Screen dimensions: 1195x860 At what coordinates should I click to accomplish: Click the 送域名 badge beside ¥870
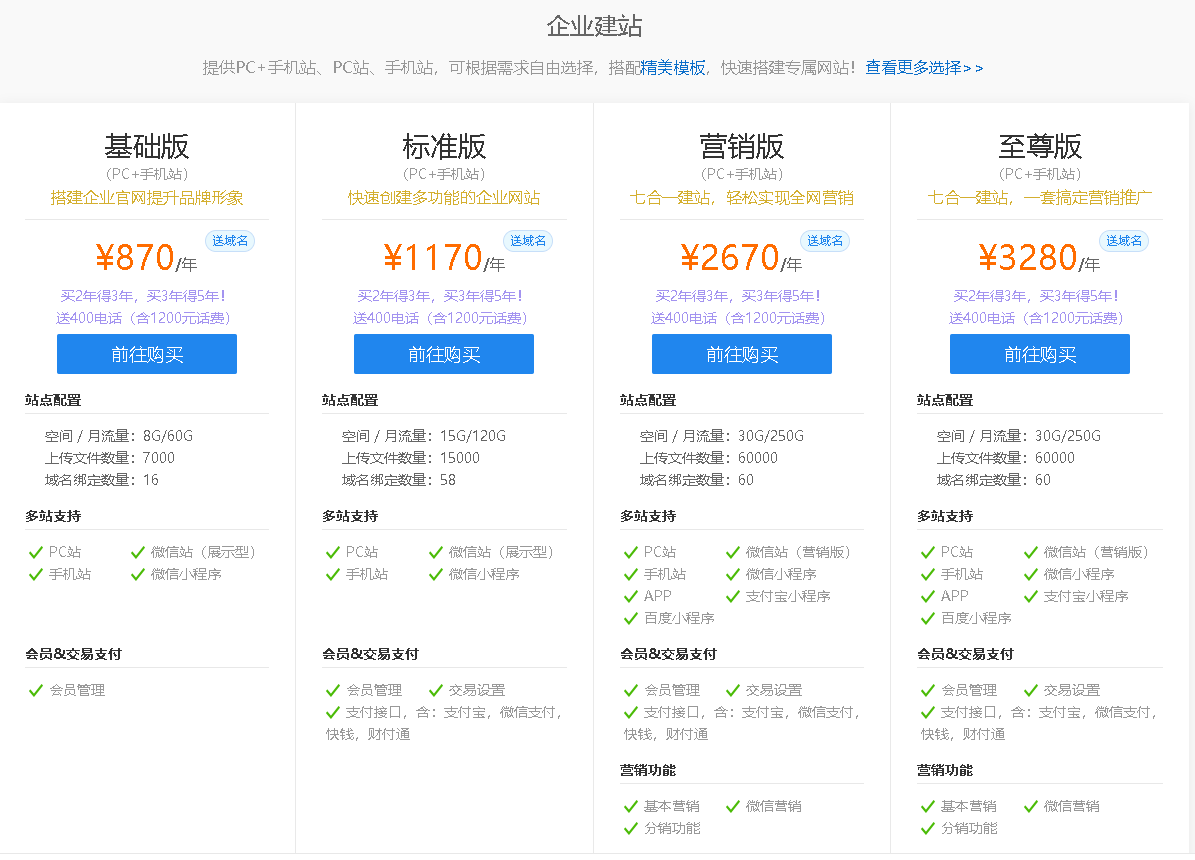[230, 241]
